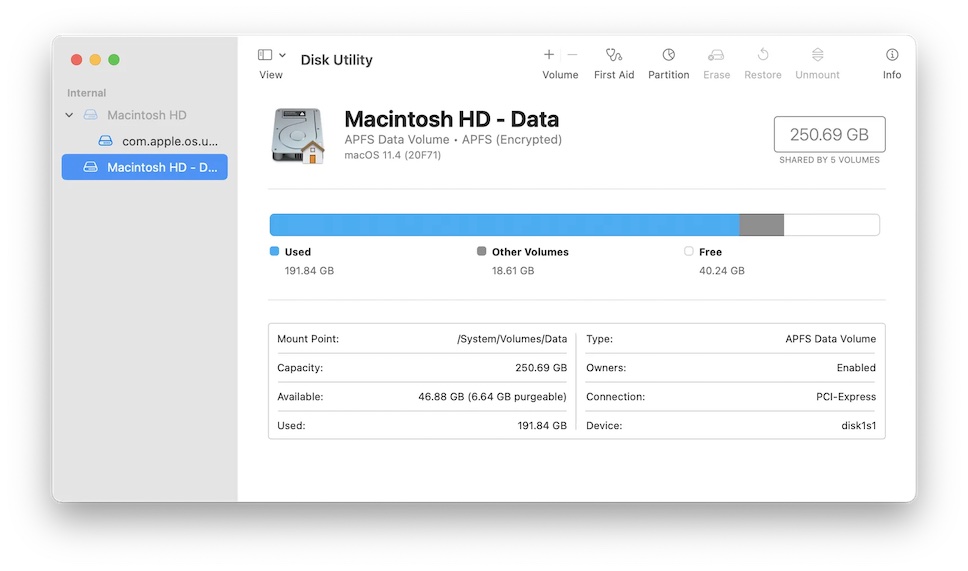968x571 pixels.
Task: Click the macOS 11.4 (20F71) text
Action: (393, 155)
